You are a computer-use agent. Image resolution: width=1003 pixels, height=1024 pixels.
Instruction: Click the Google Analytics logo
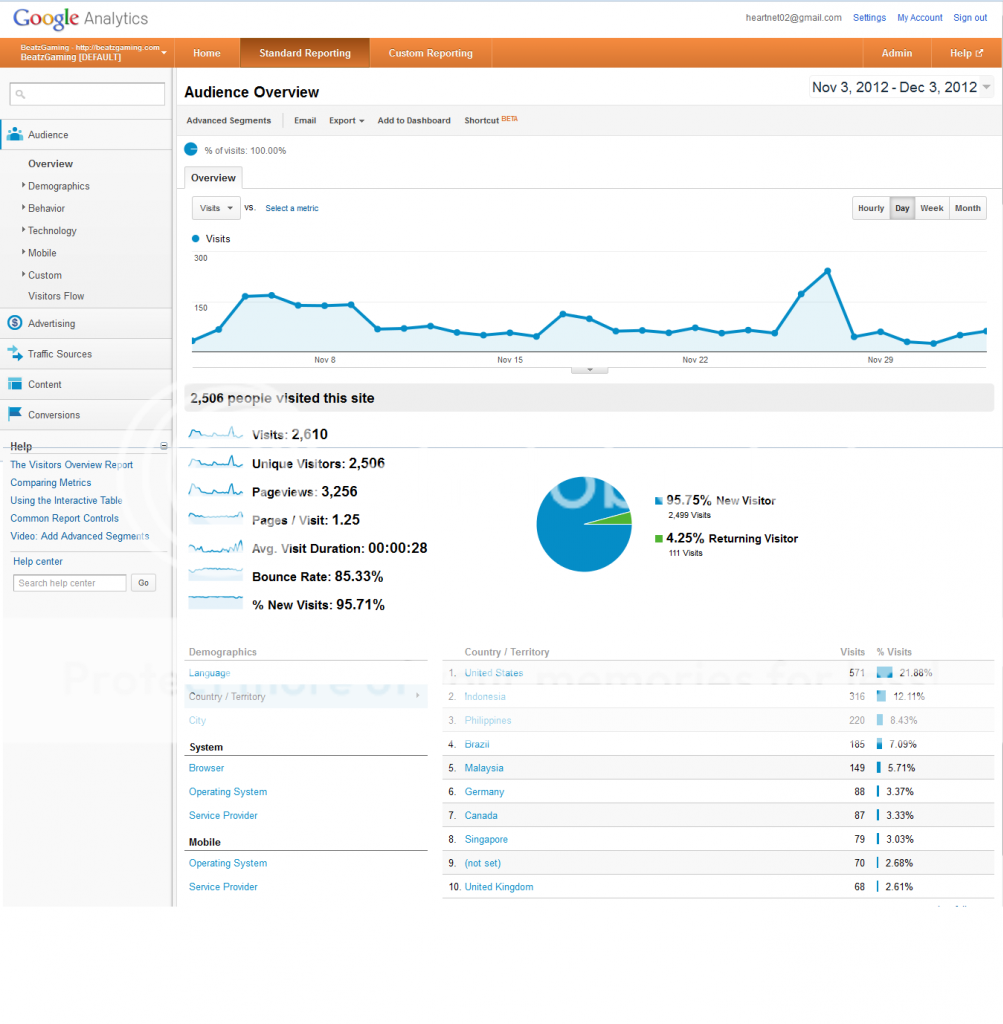coord(80,18)
